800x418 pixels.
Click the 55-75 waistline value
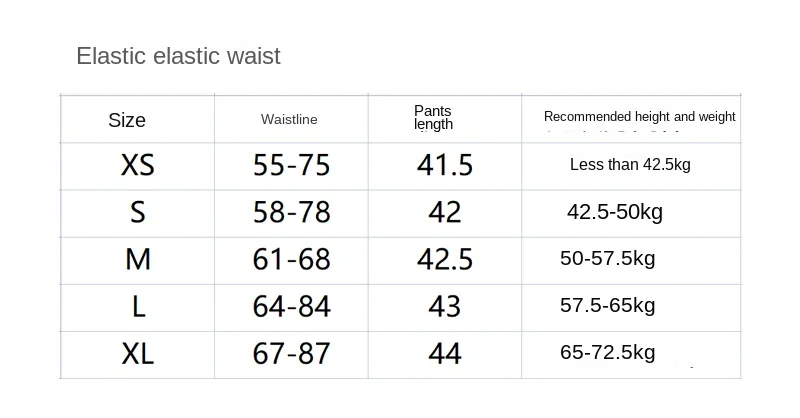tap(291, 165)
